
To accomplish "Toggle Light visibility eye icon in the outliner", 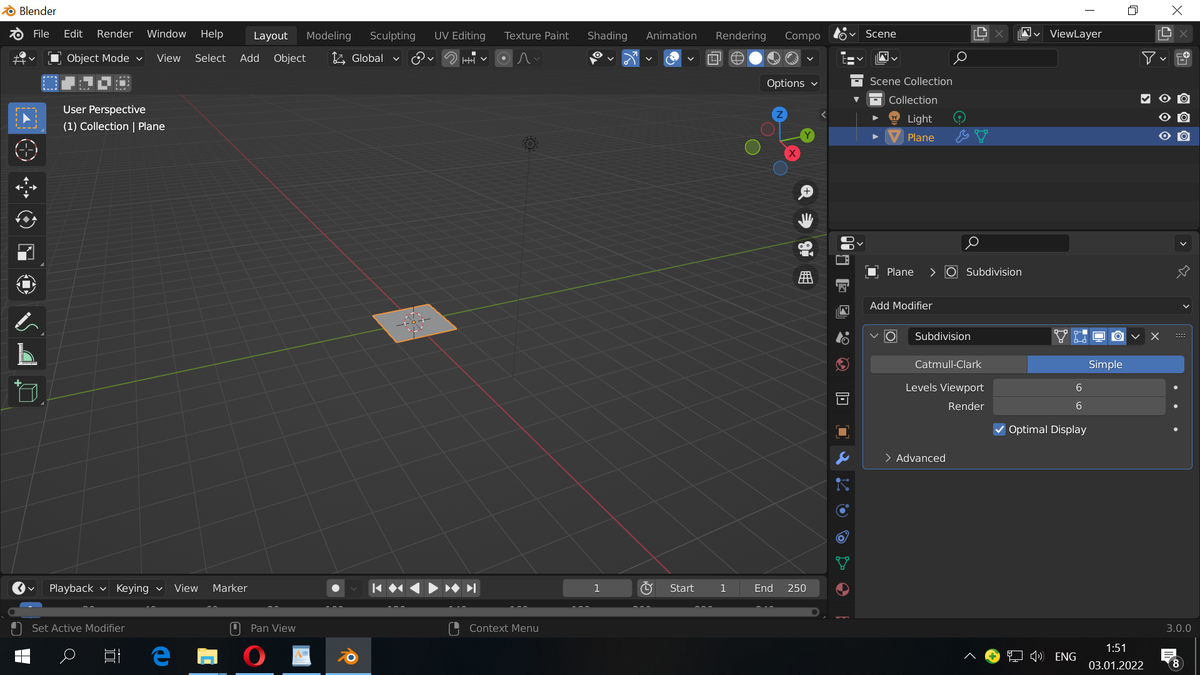I will [1164, 118].
